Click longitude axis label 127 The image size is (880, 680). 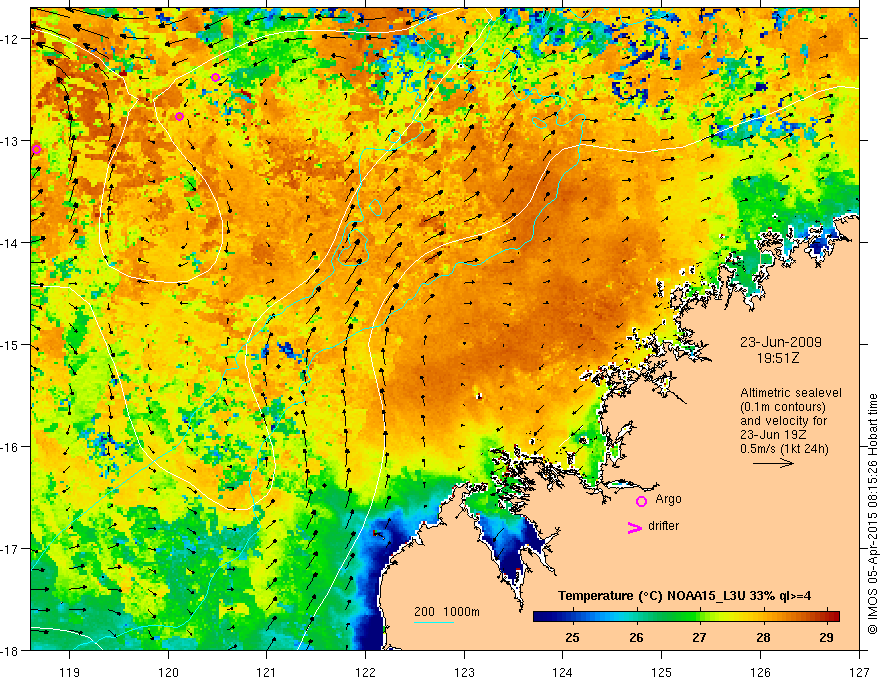pos(859,672)
